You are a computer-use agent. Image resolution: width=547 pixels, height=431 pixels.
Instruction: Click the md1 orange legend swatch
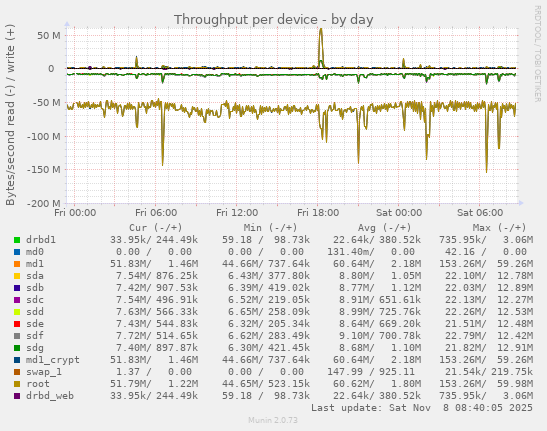[x=17, y=264]
